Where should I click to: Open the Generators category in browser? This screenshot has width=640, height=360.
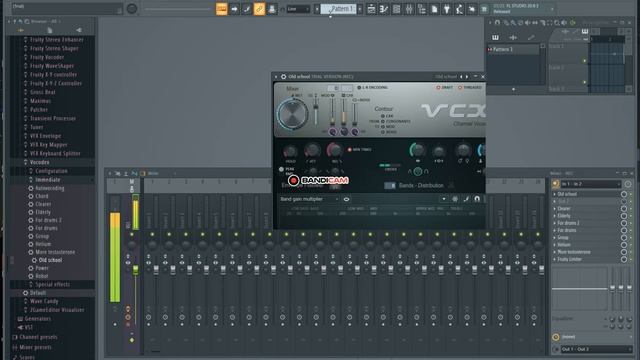pyautogui.click(x=38, y=319)
